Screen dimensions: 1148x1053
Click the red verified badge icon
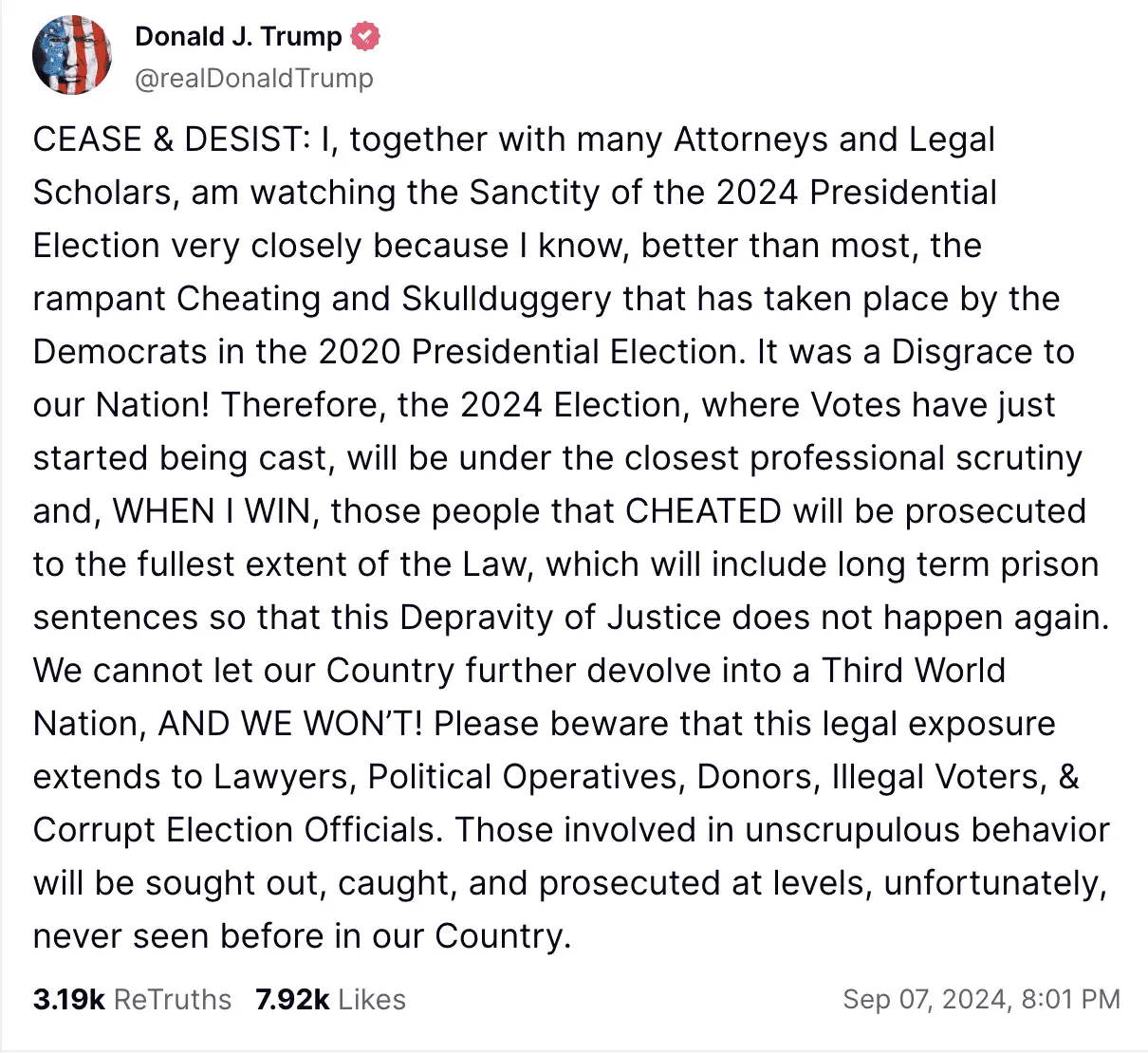tap(365, 36)
